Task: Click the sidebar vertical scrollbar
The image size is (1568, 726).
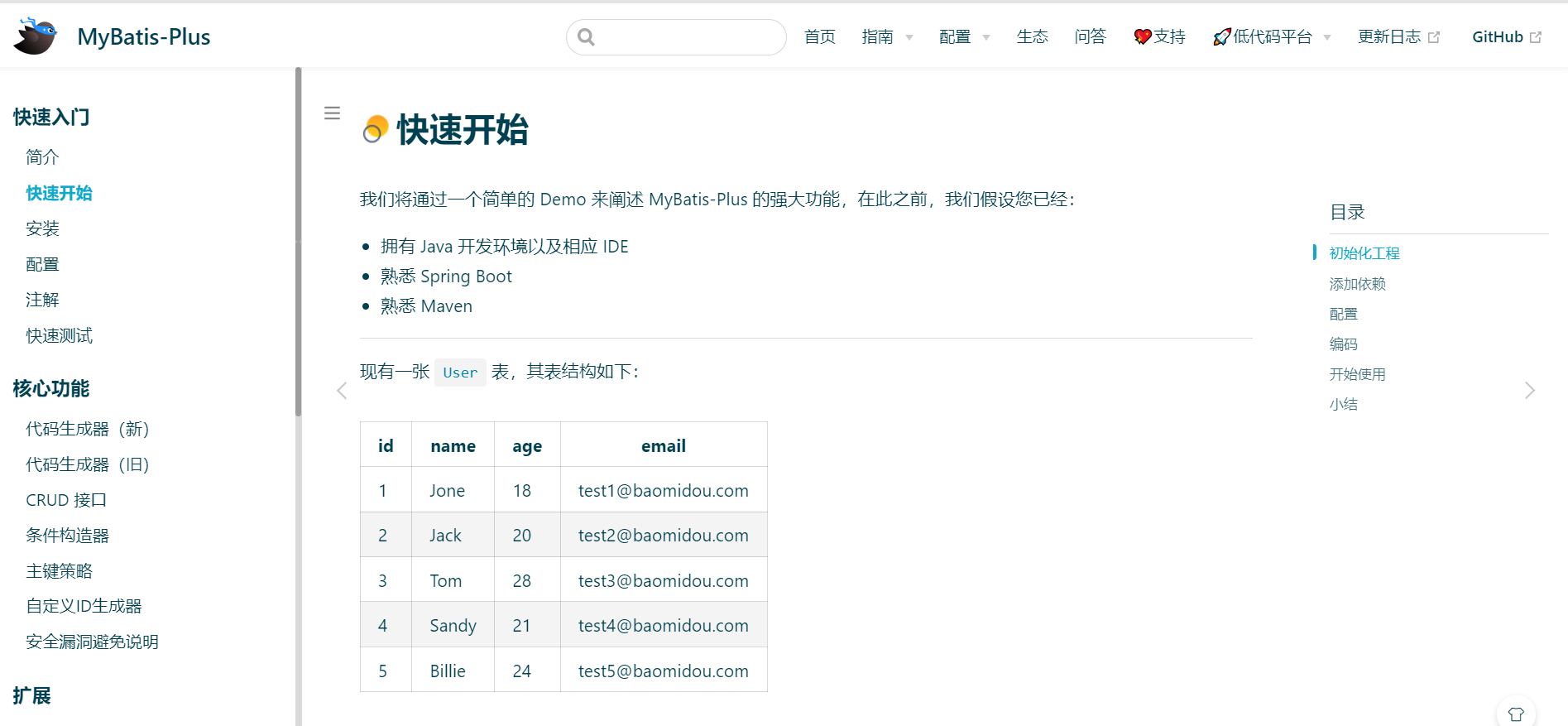Action: 298,242
